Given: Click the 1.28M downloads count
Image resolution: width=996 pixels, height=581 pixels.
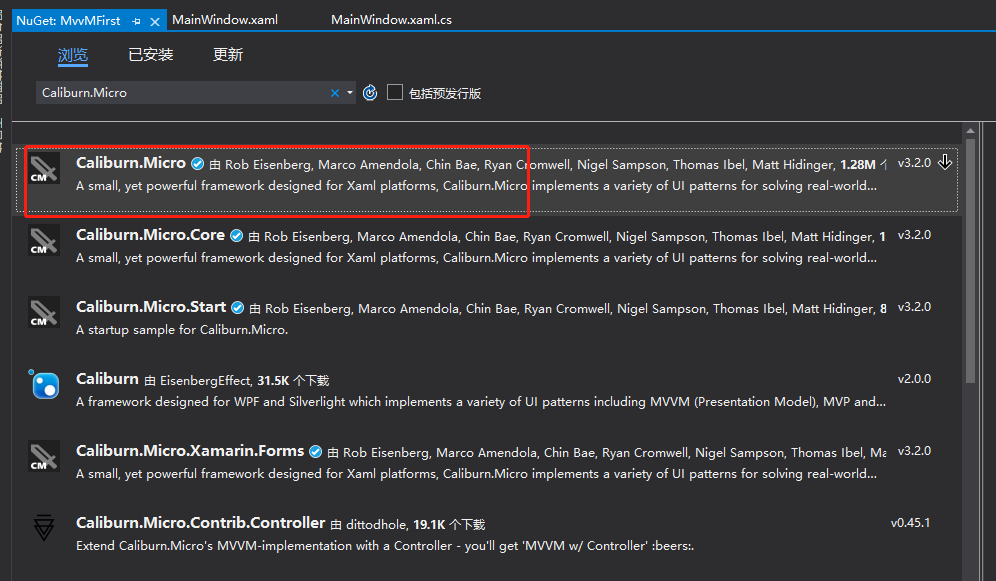Looking at the screenshot, I should coord(858,164).
